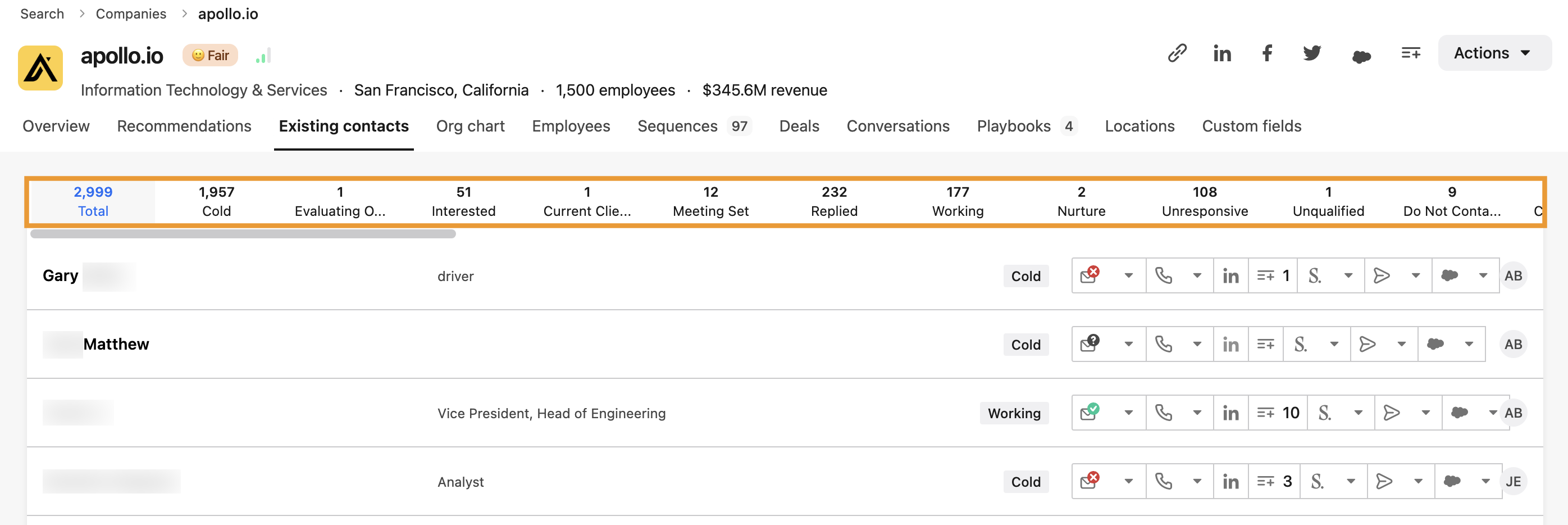Open the Actions dropdown menu
Viewport: 1568px width, 525px height.
pyautogui.click(x=1493, y=53)
